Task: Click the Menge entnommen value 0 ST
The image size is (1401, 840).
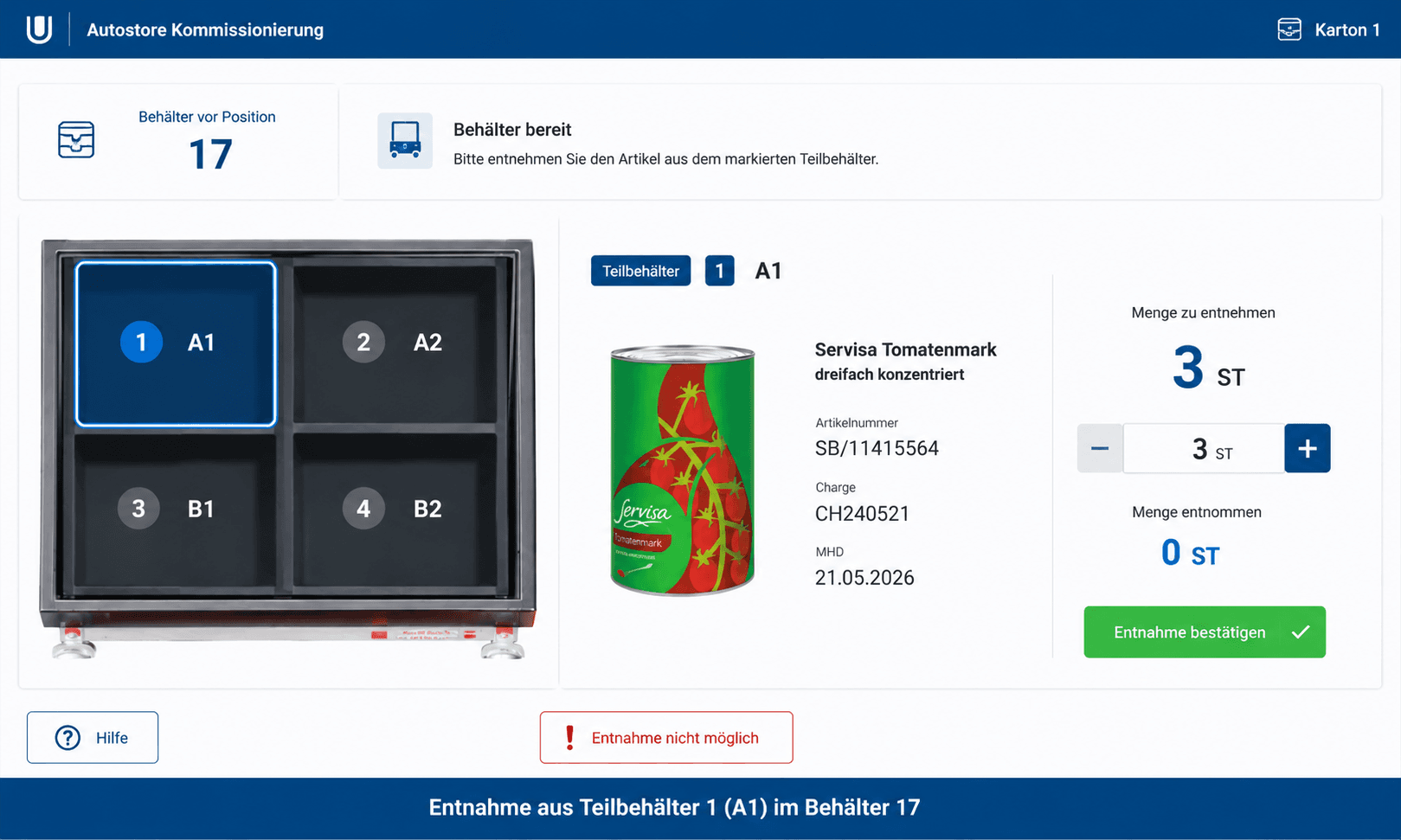Action: tap(1190, 553)
